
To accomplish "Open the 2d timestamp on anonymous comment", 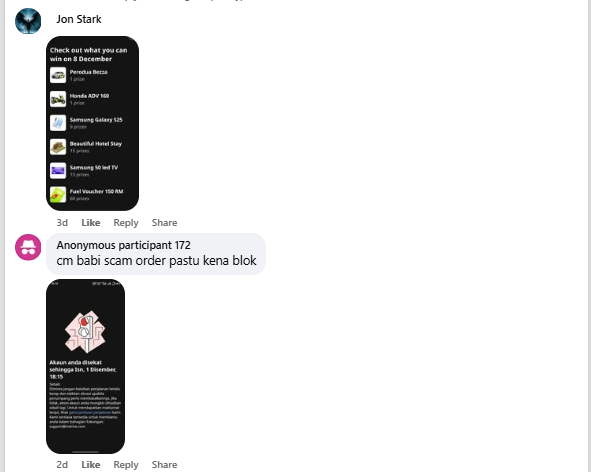I will pos(62,464).
